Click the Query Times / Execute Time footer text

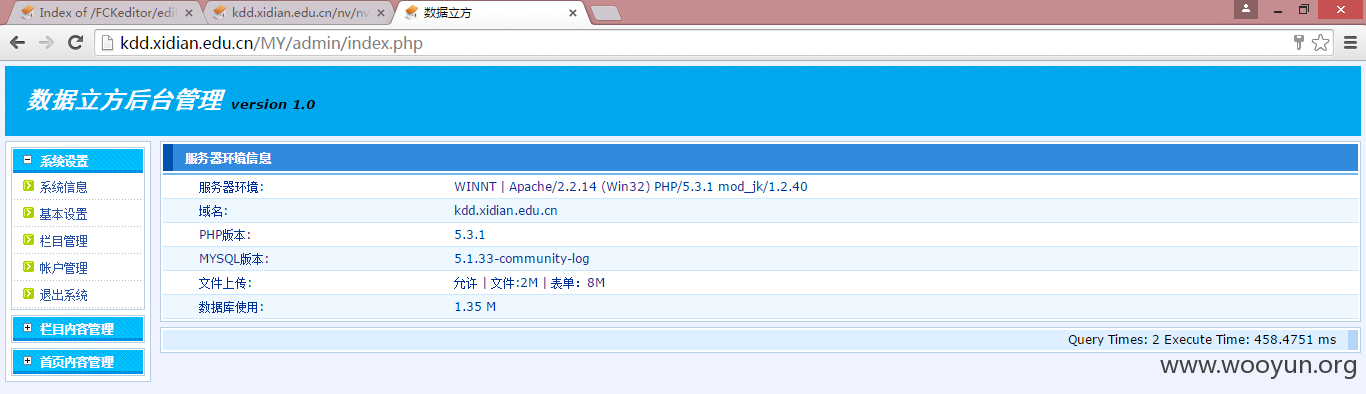pyautogui.click(x=1202, y=340)
